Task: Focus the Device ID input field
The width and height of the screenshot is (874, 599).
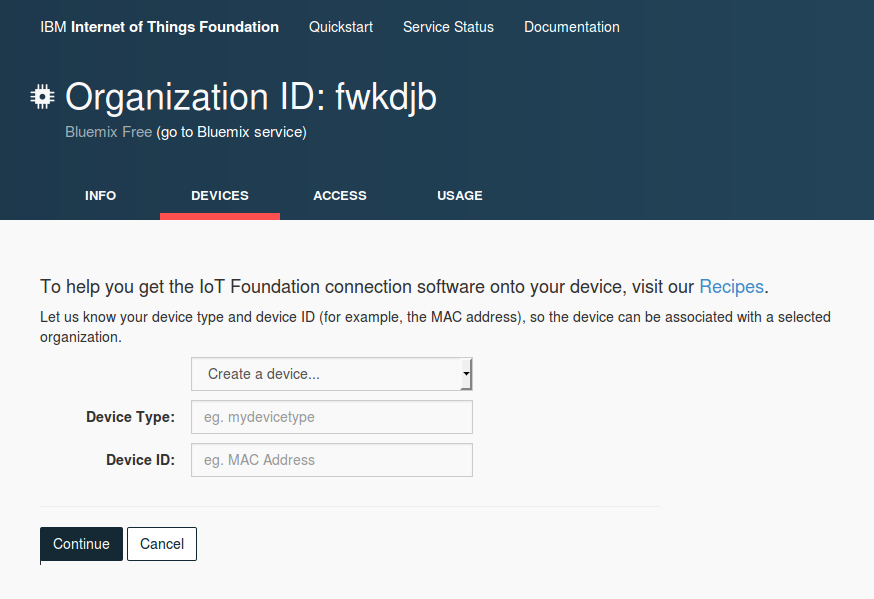Action: click(x=332, y=460)
